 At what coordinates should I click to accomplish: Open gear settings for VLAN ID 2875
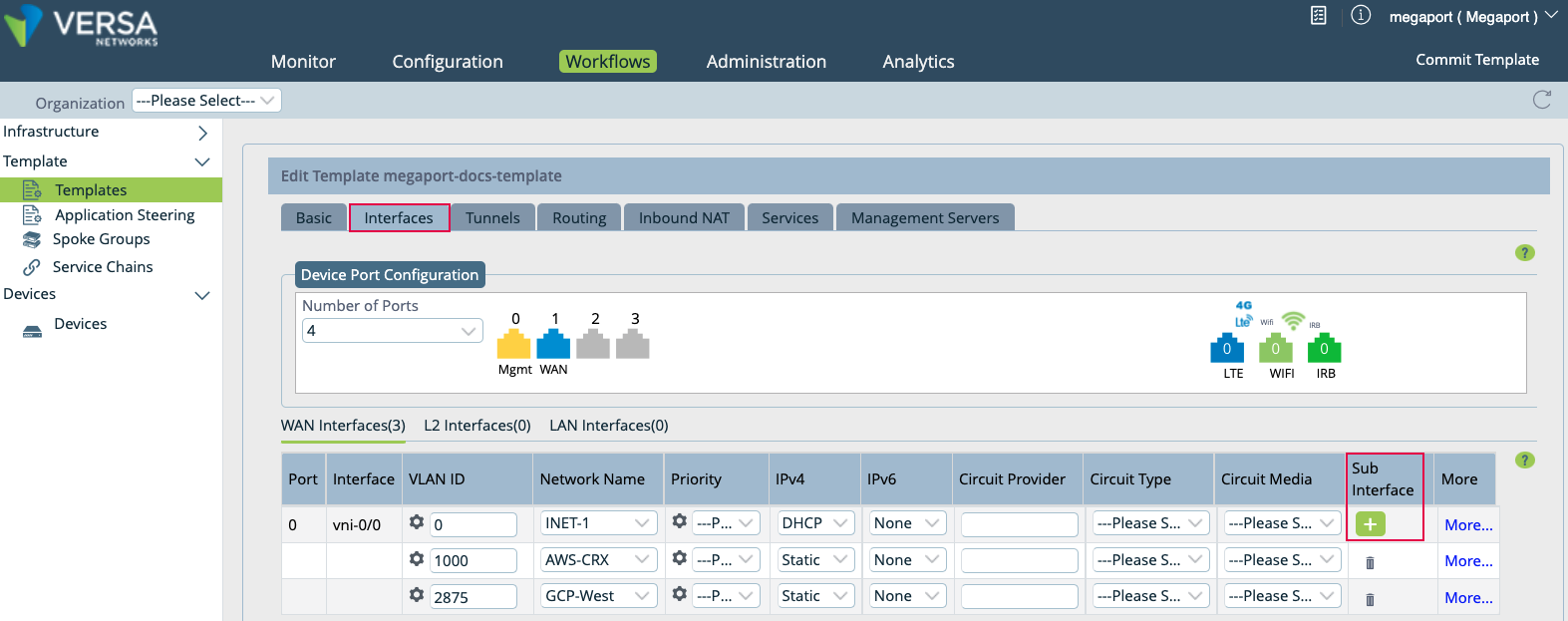[x=417, y=595]
